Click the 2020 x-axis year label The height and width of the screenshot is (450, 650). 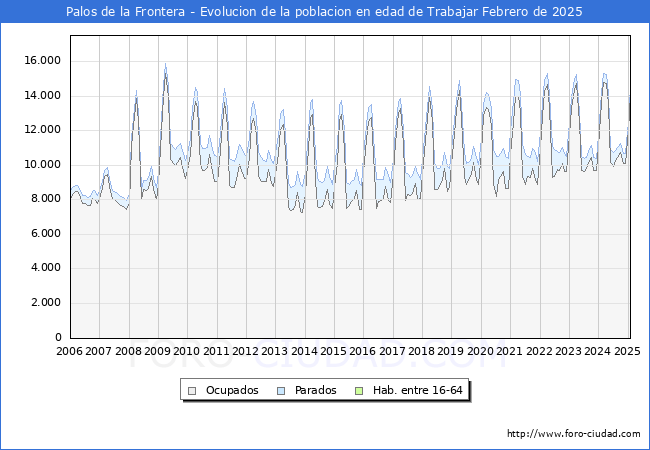click(x=480, y=351)
